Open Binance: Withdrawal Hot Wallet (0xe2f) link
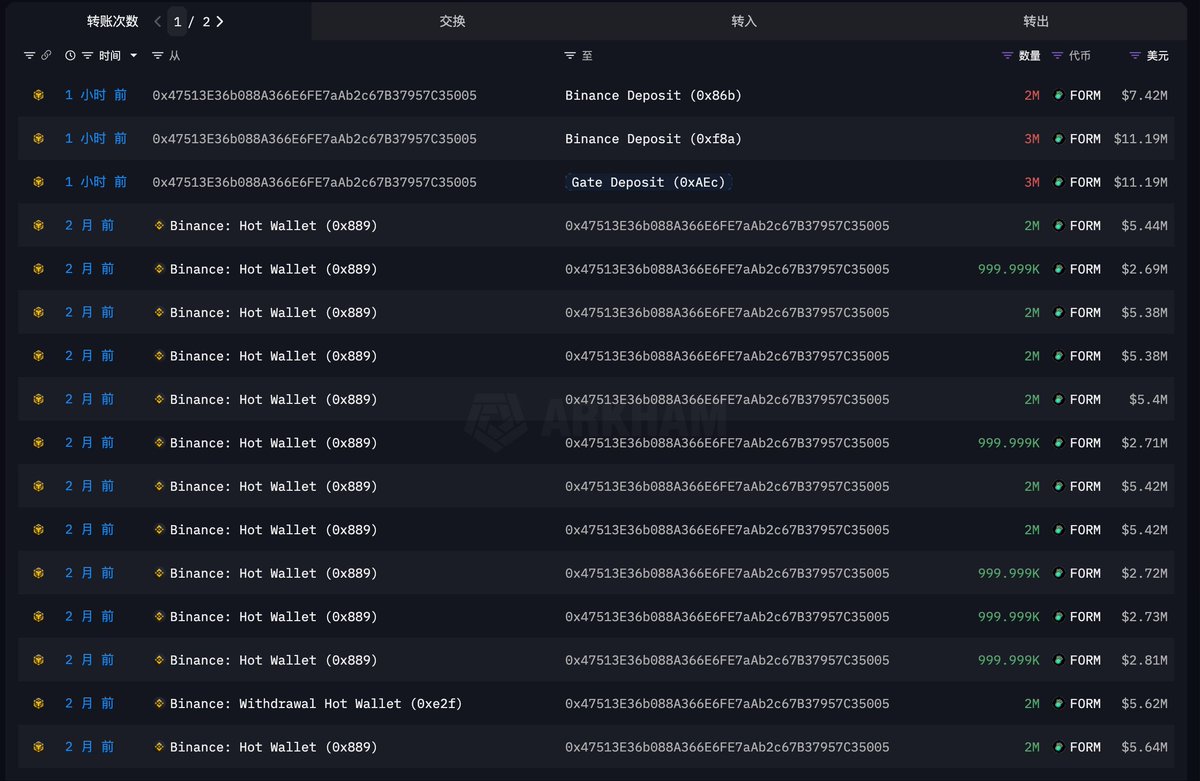The width and height of the screenshot is (1200, 781). pyautogui.click(x=316, y=704)
